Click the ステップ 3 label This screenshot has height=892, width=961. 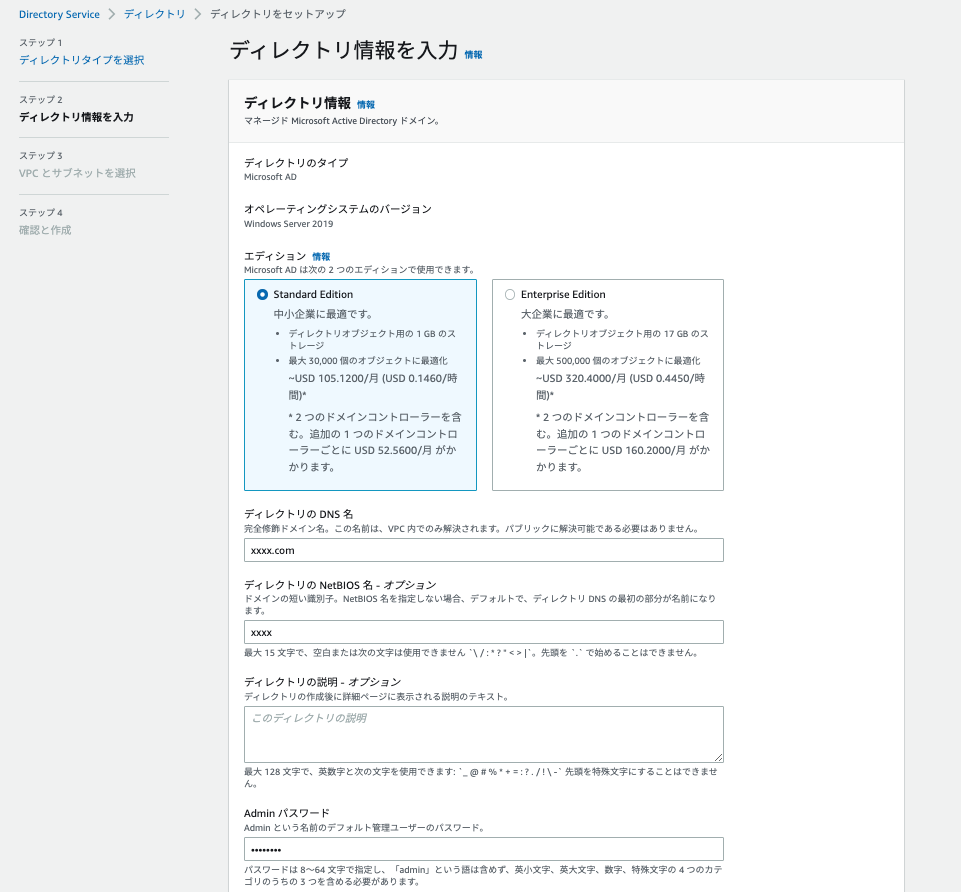tap(40, 156)
